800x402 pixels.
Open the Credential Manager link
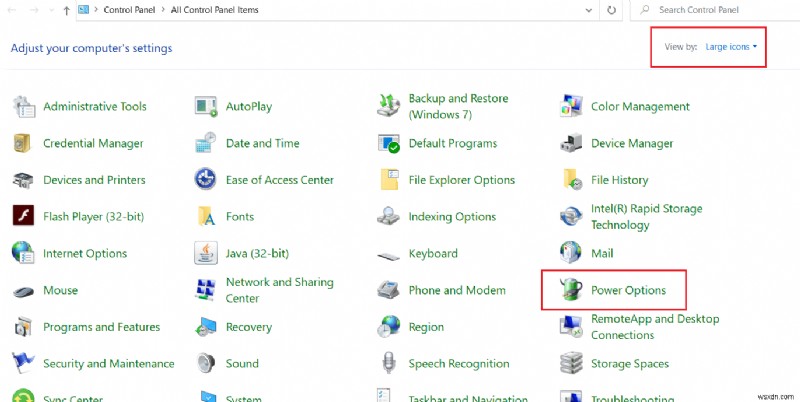pyautogui.click(x=93, y=144)
